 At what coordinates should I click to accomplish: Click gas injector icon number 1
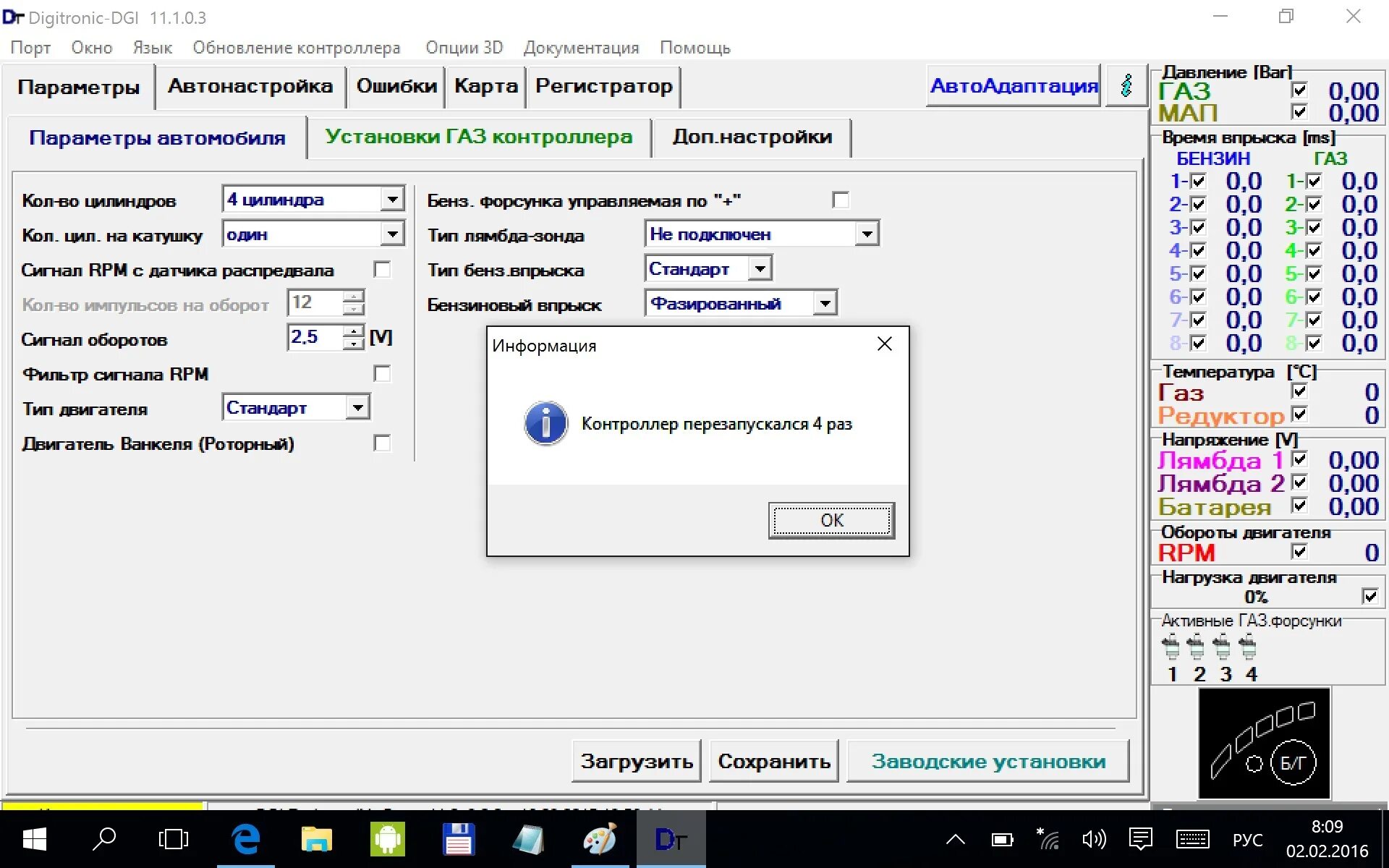pyautogui.click(x=1170, y=646)
